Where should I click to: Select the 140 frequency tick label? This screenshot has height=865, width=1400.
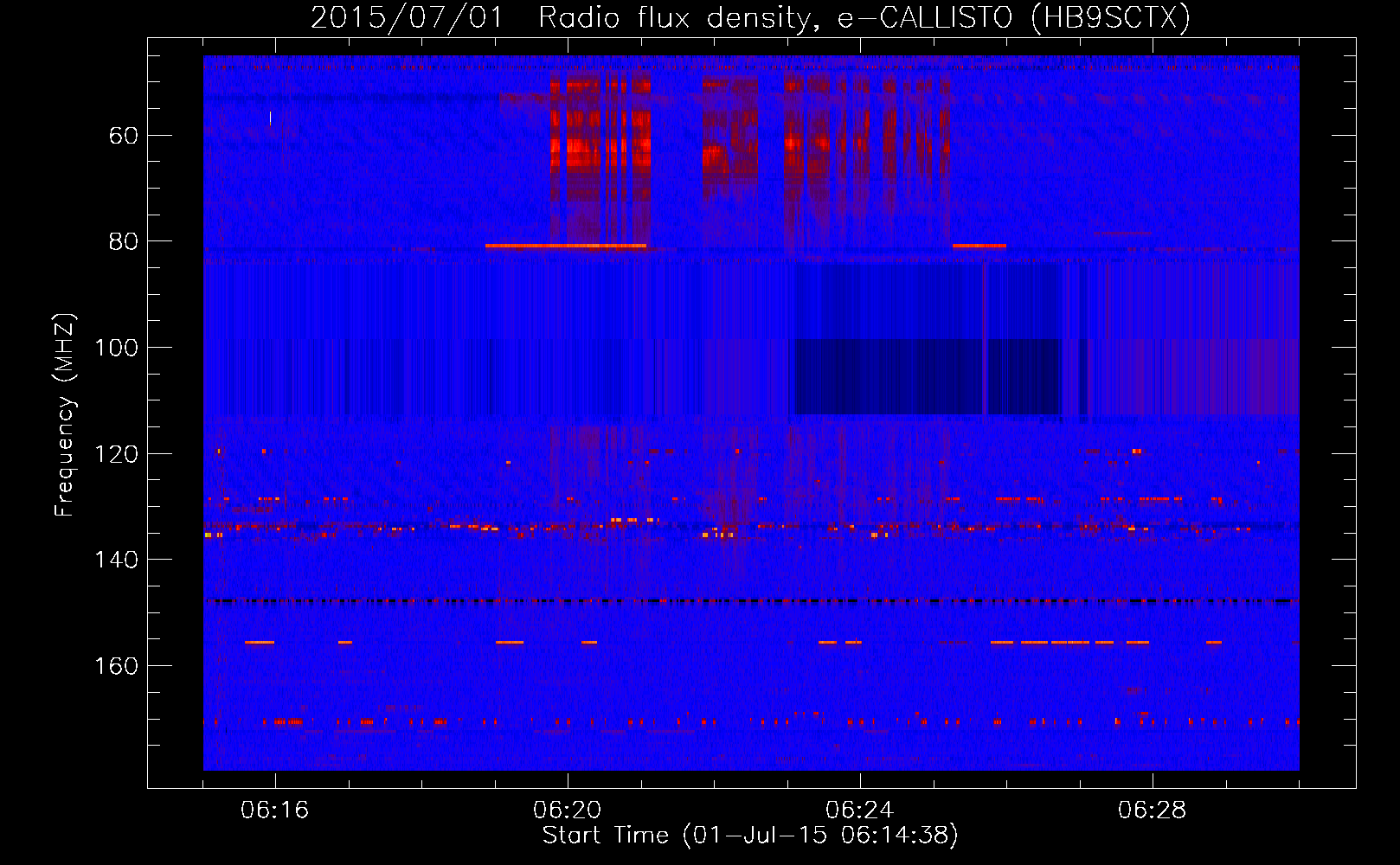(116, 560)
